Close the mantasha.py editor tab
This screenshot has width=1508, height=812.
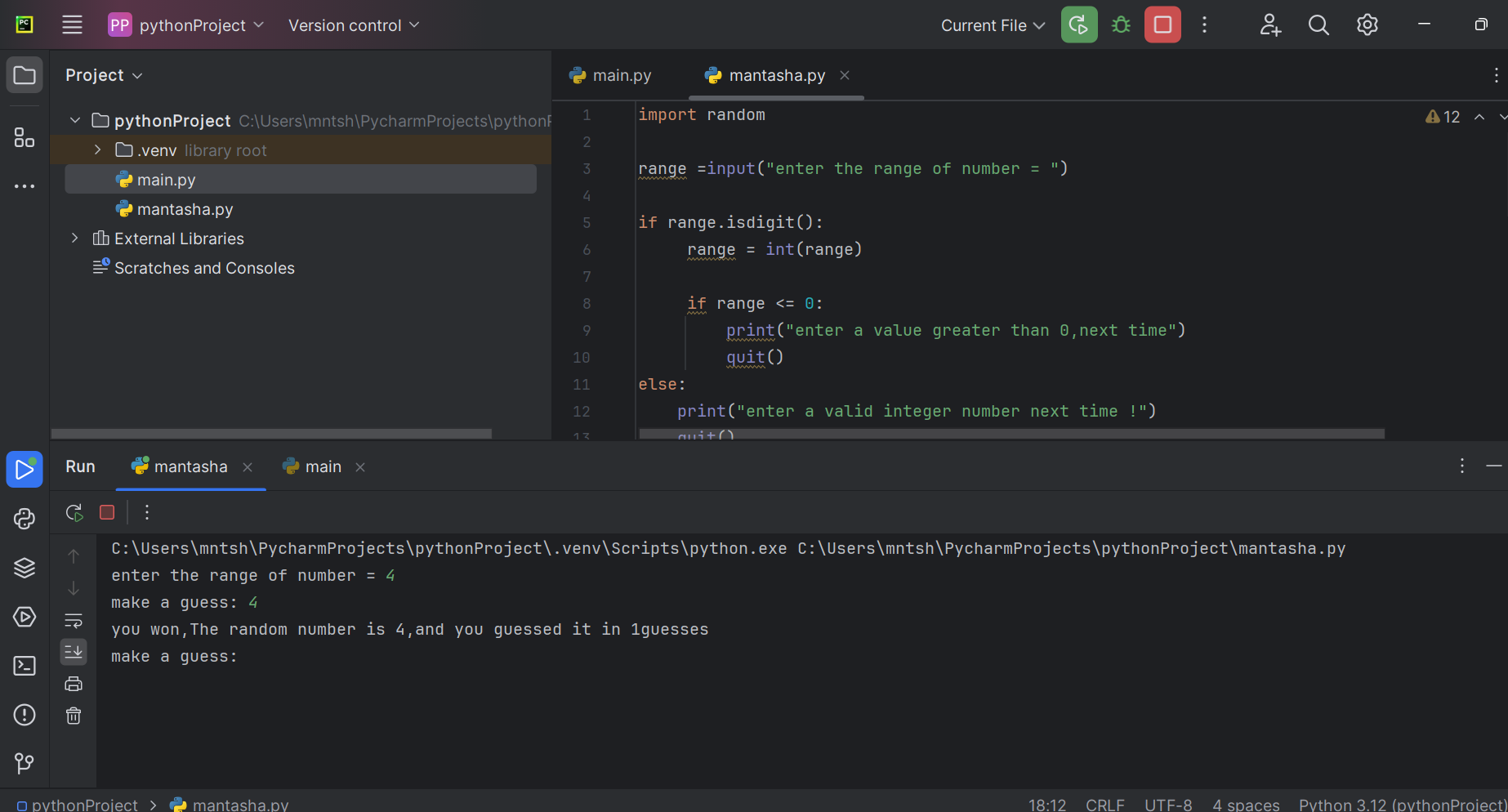[x=845, y=76]
